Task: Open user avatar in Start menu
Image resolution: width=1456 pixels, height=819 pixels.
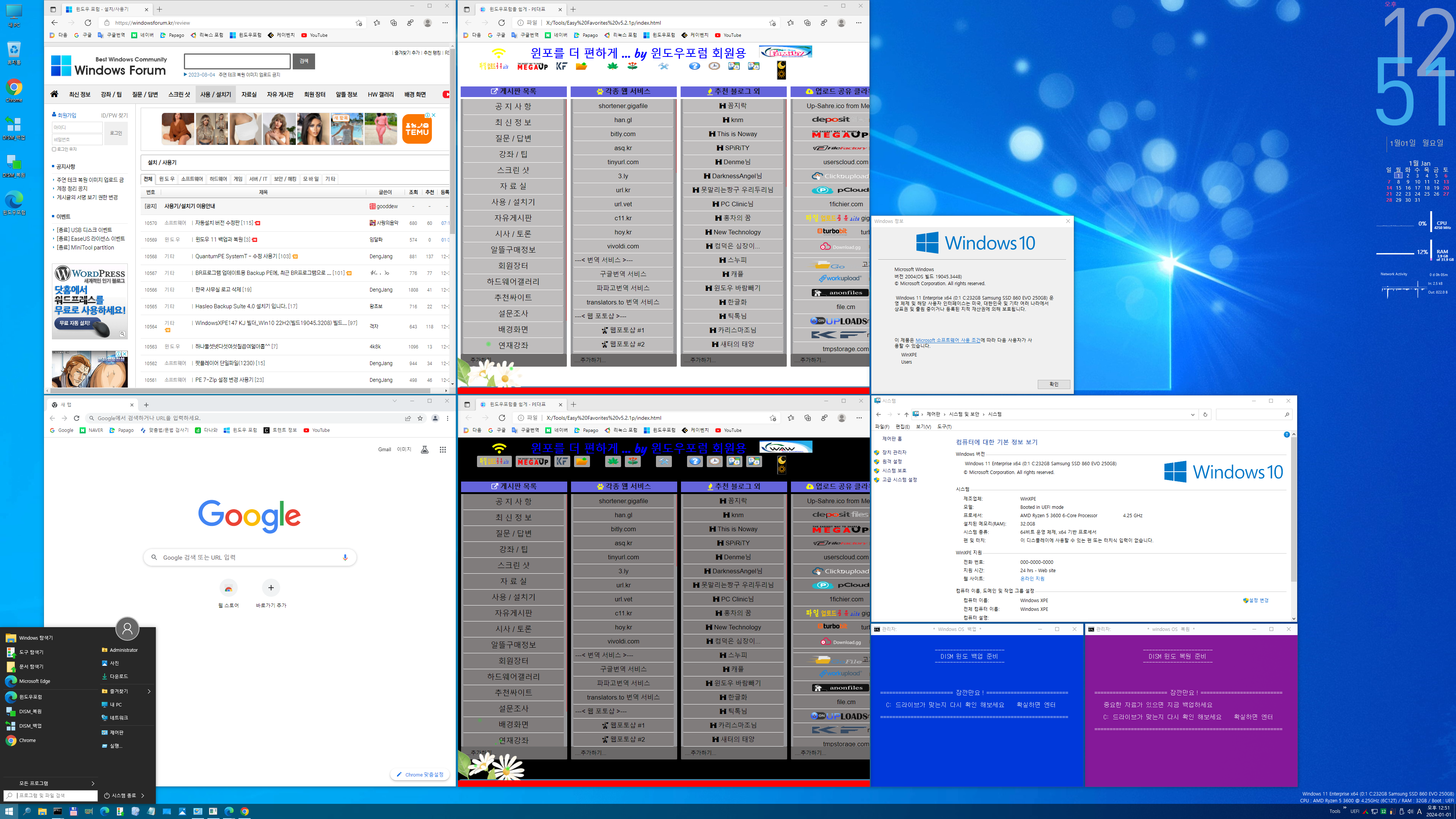Action: coord(127,629)
